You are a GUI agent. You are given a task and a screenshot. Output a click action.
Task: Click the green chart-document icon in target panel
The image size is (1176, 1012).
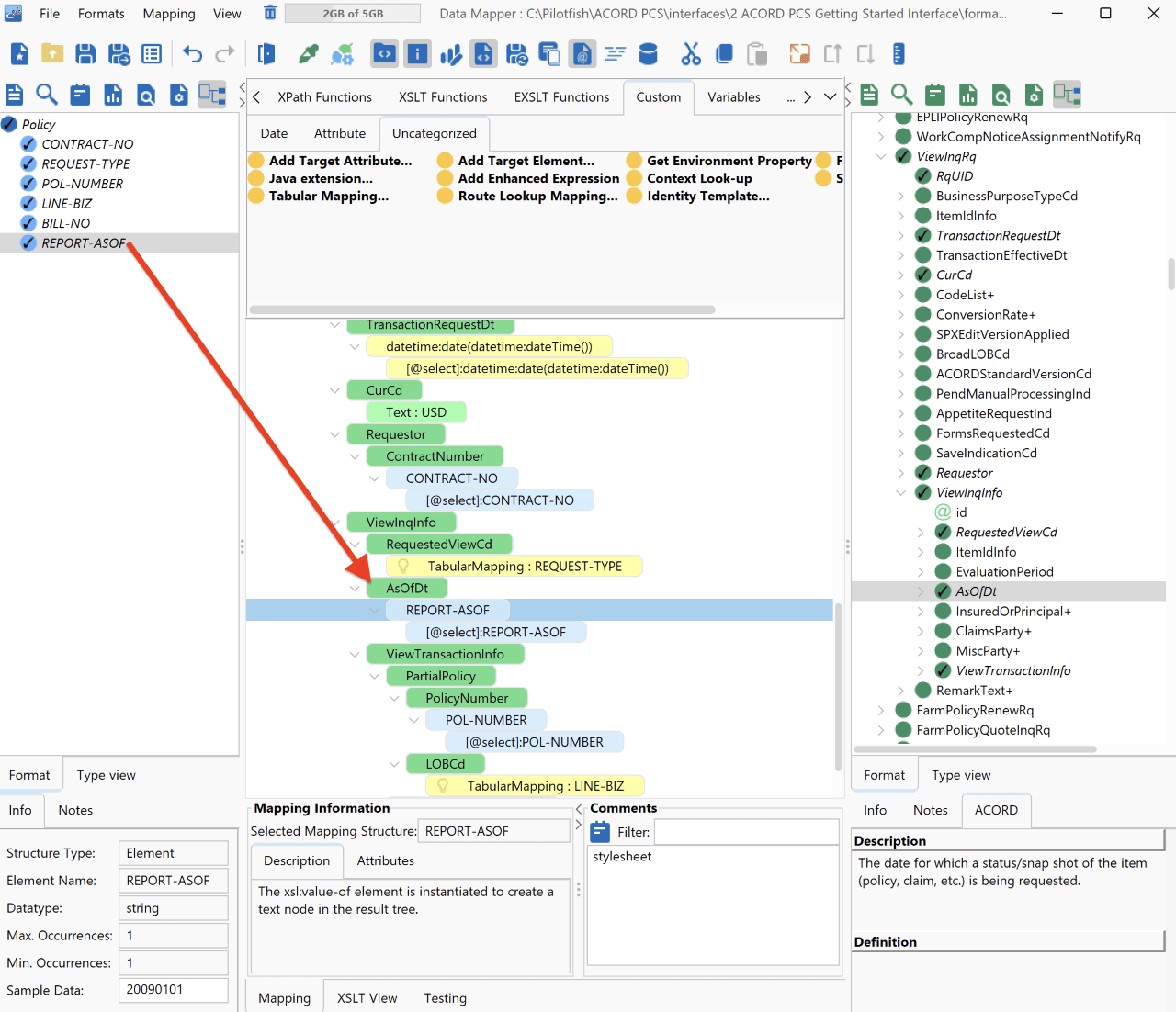(x=968, y=94)
